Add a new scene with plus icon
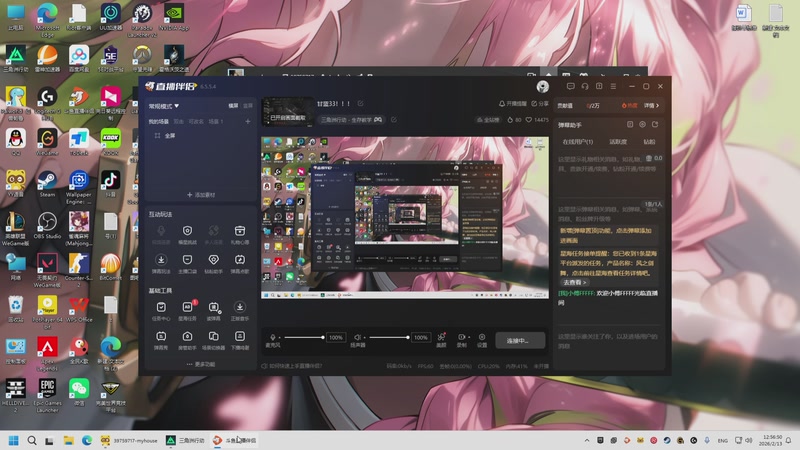This screenshot has height=450, width=800. tap(247, 121)
